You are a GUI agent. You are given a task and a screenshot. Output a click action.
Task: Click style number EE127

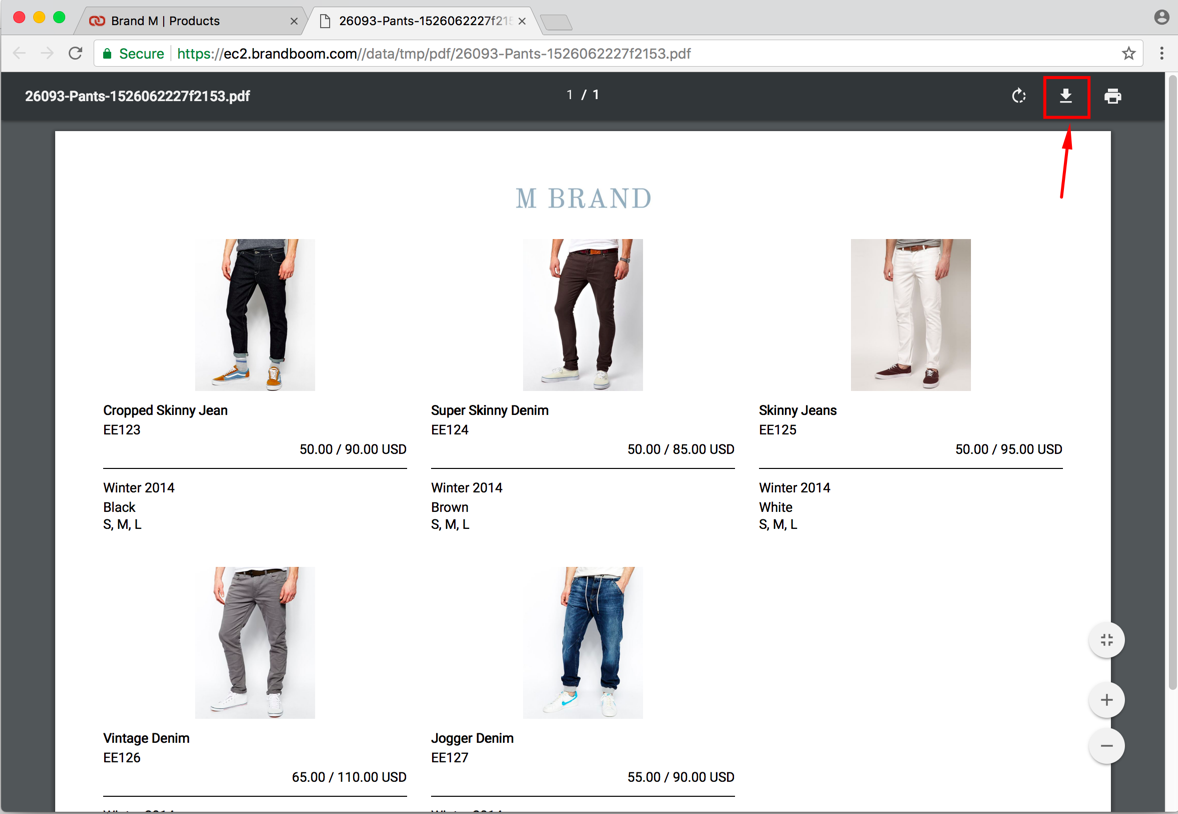pyautogui.click(x=450, y=758)
